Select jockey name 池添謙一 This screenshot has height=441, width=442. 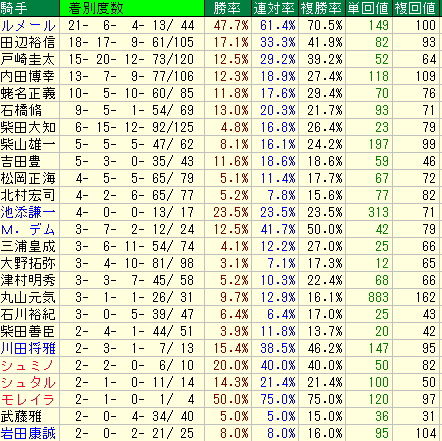pyautogui.click(x=28, y=213)
